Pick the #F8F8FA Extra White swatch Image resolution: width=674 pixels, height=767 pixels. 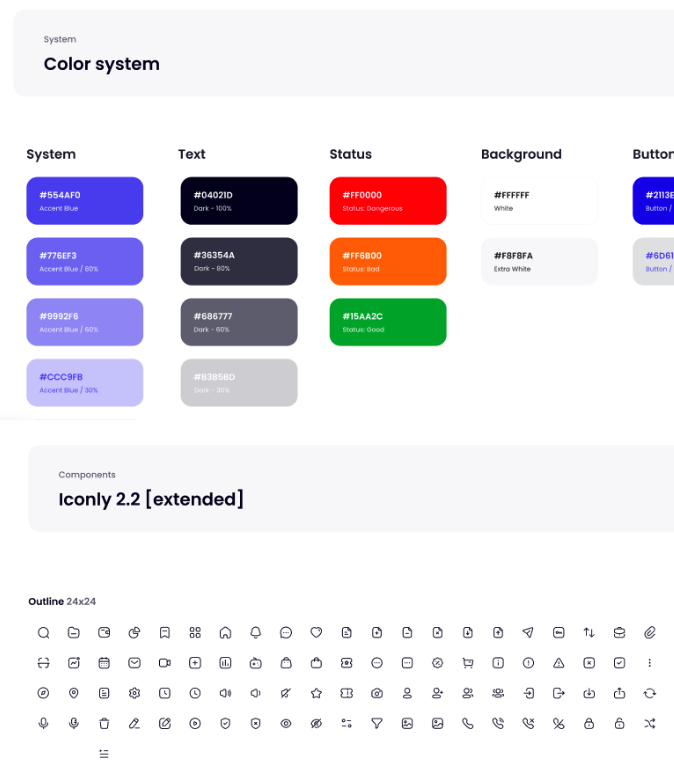click(x=539, y=262)
